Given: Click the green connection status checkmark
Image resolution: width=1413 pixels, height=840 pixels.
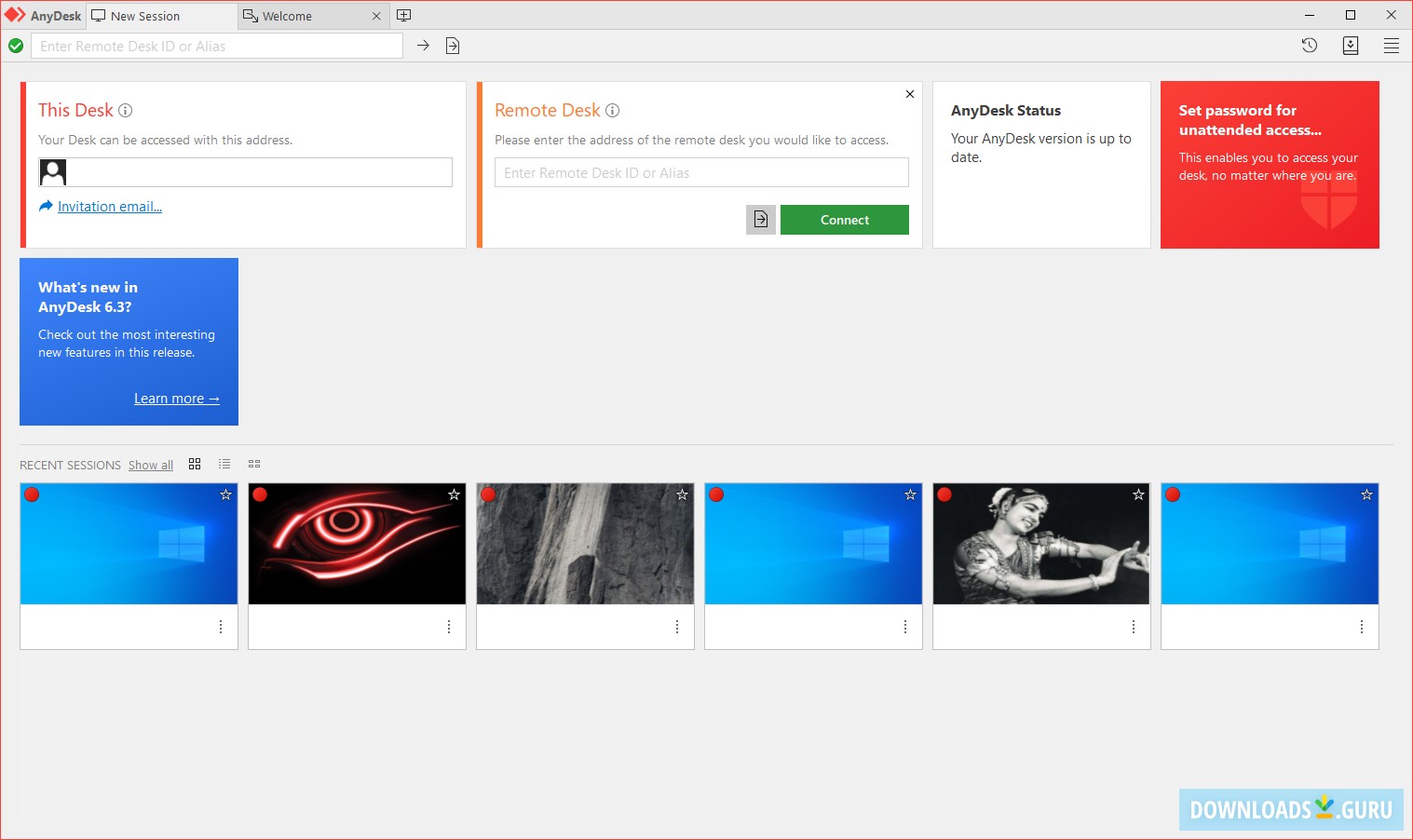Looking at the screenshot, I should pyautogui.click(x=16, y=46).
